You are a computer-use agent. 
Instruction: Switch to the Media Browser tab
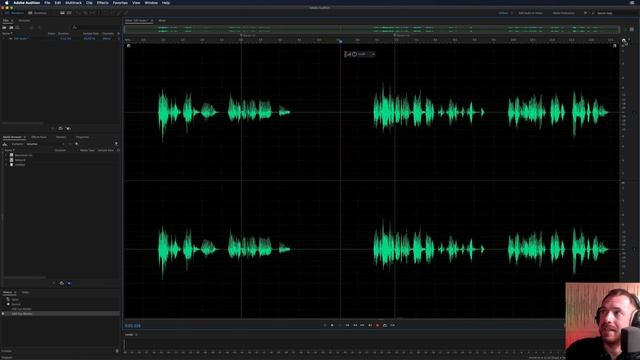point(12,137)
